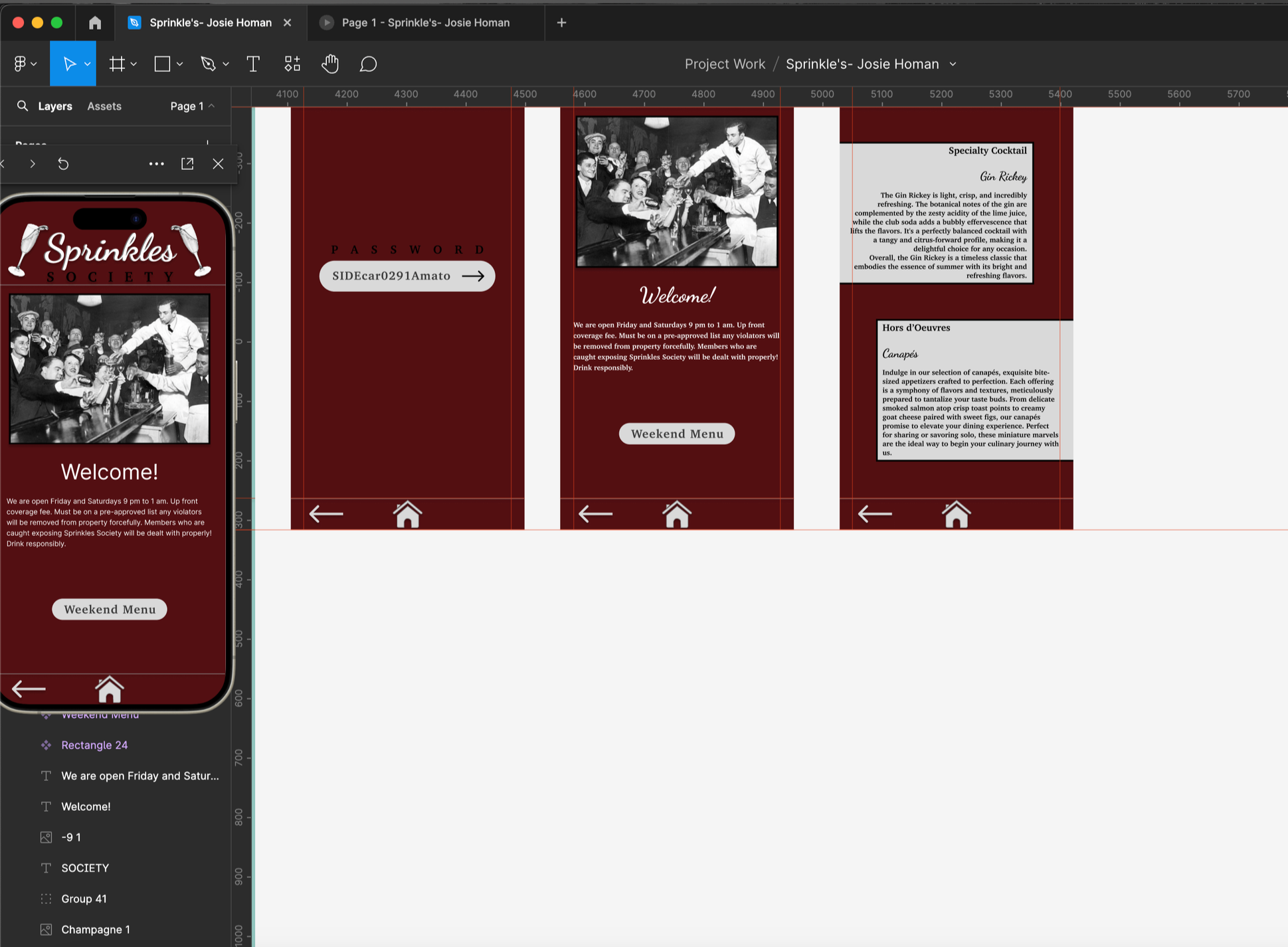Image resolution: width=1288 pixels, height=947 pixels.
Task: Select the Text tool
Action: pyautogui.click(x=253, y=64)
